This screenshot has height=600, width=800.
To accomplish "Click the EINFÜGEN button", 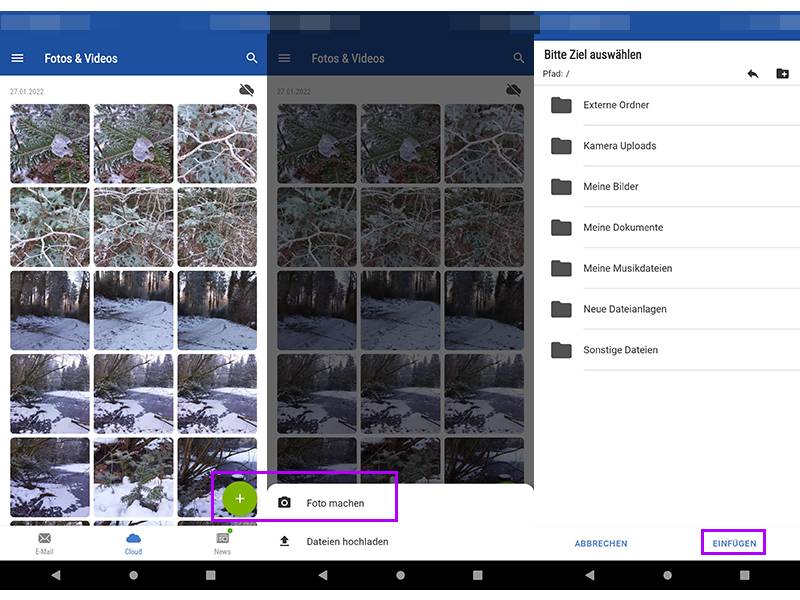I will 734,543.
